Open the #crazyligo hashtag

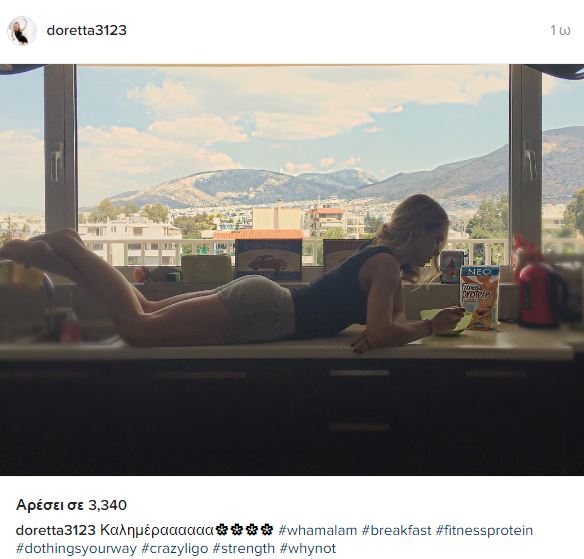tap(174, 549)
